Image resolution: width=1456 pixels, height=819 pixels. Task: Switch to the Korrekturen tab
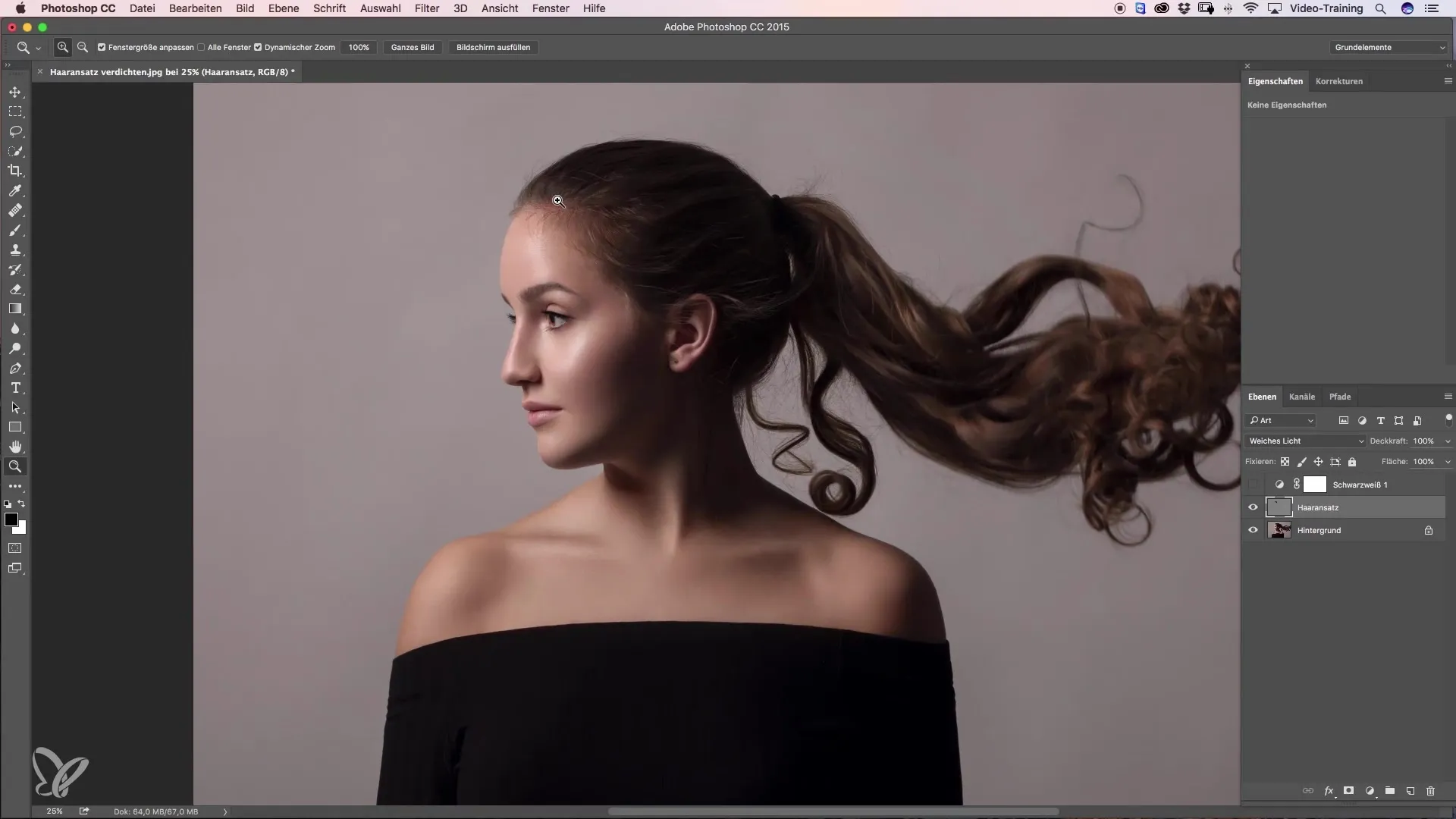[x=1339, y=81]
